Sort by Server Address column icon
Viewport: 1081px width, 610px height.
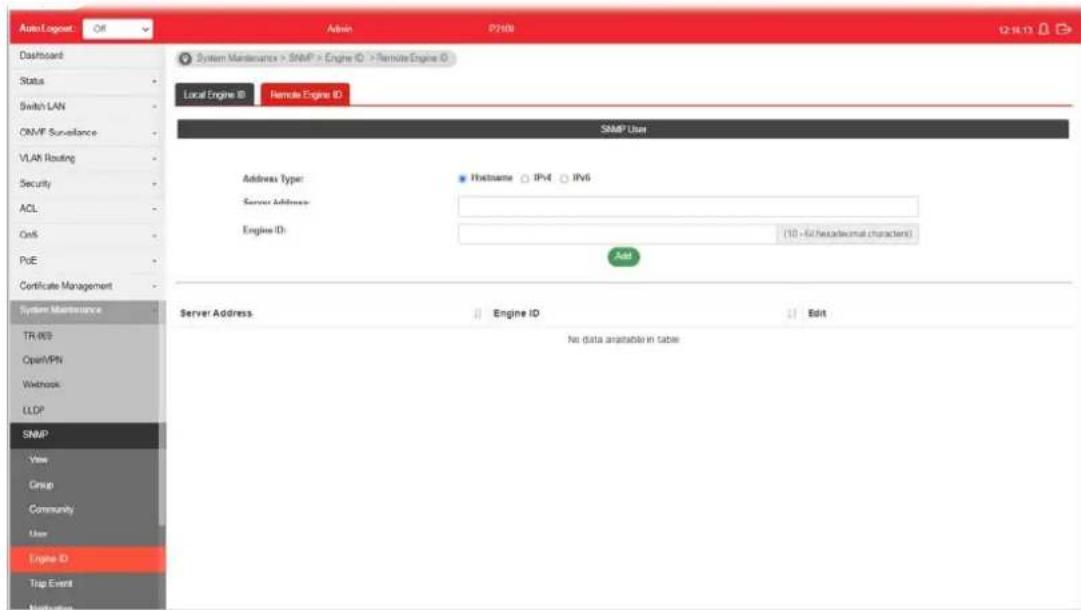point(477,314)
